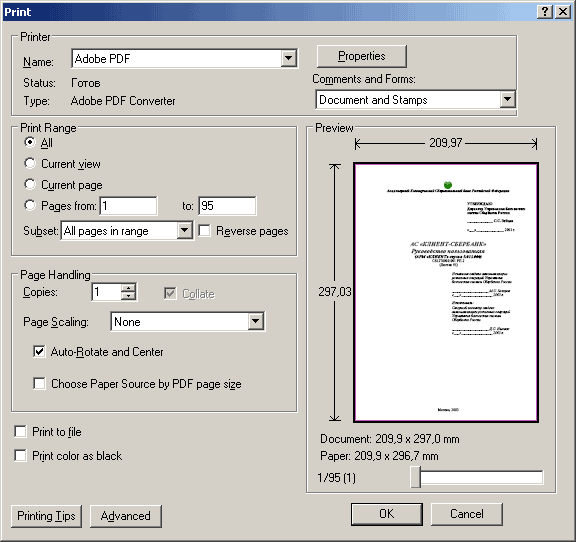Click the pages 'to' field showing 95
576x542 pixels.
tap(227, 206)
